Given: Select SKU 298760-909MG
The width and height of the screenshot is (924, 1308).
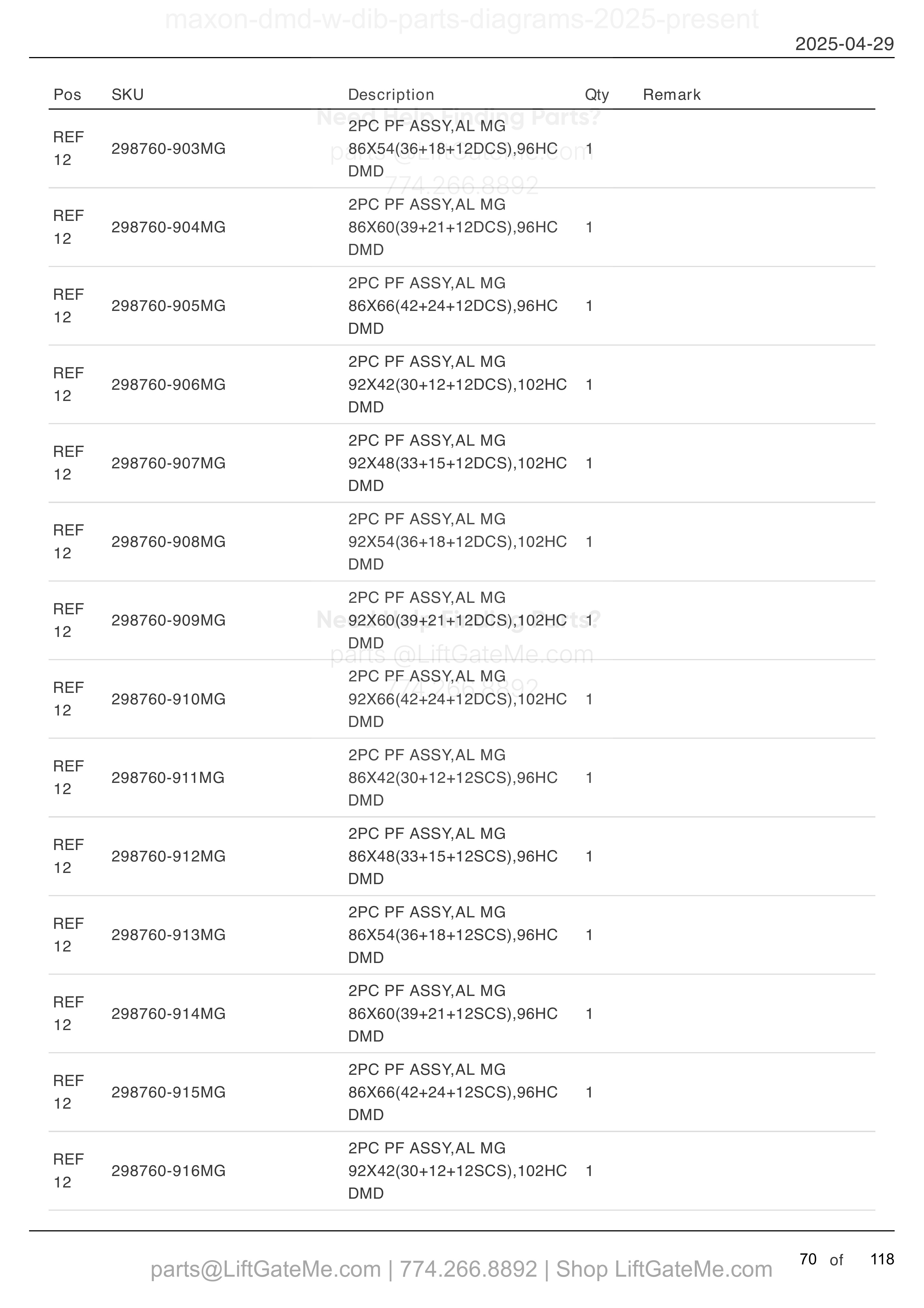Looking at the screenshot, I should 169,620.
